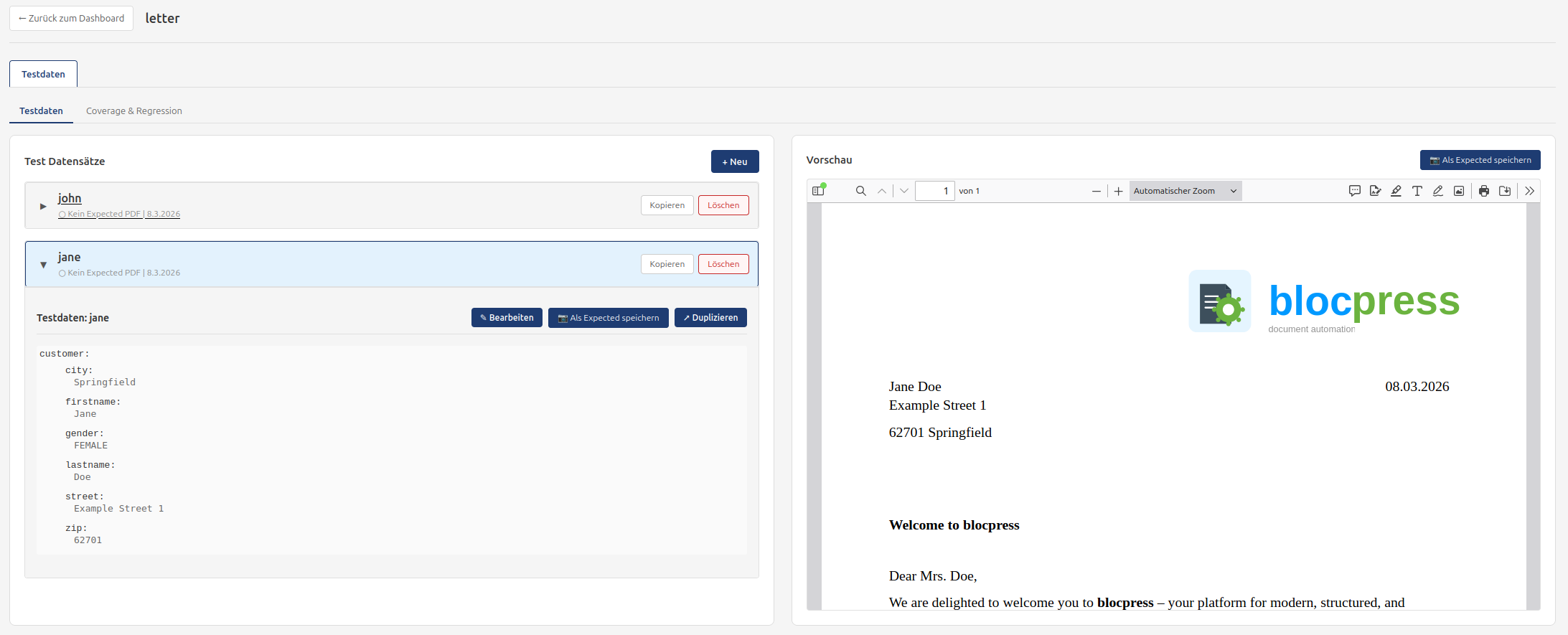Click Löschen for john
1568x635 pixels.
(x=723, y=205)
